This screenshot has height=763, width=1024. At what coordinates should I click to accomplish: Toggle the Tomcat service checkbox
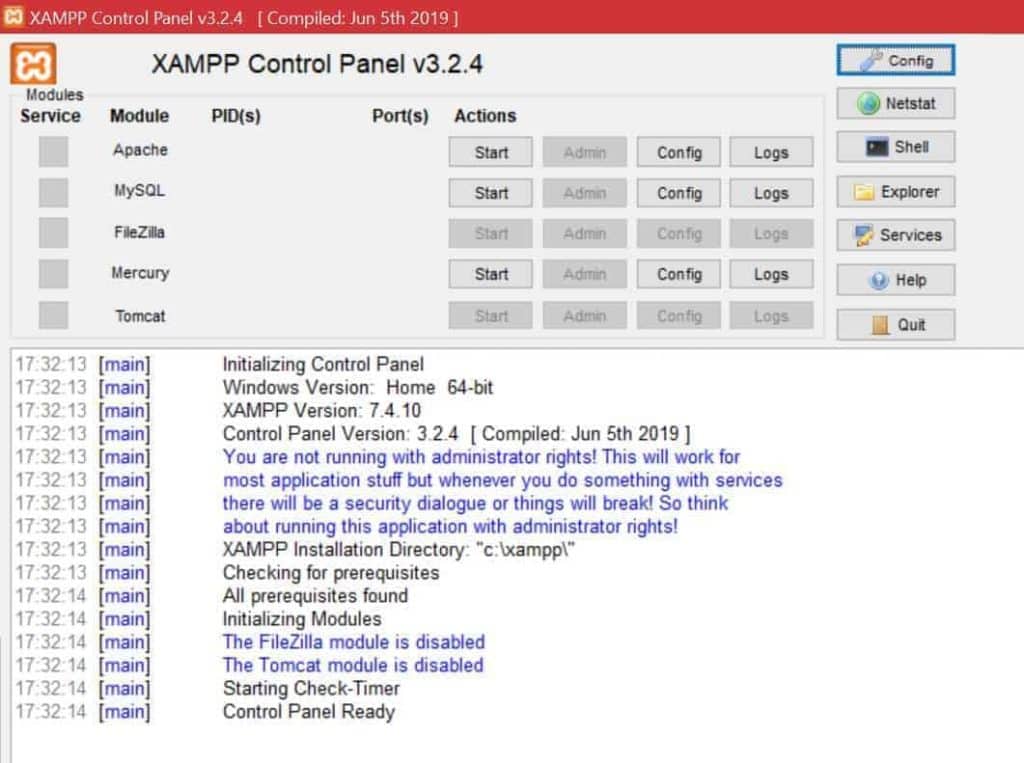click(53, 316)
